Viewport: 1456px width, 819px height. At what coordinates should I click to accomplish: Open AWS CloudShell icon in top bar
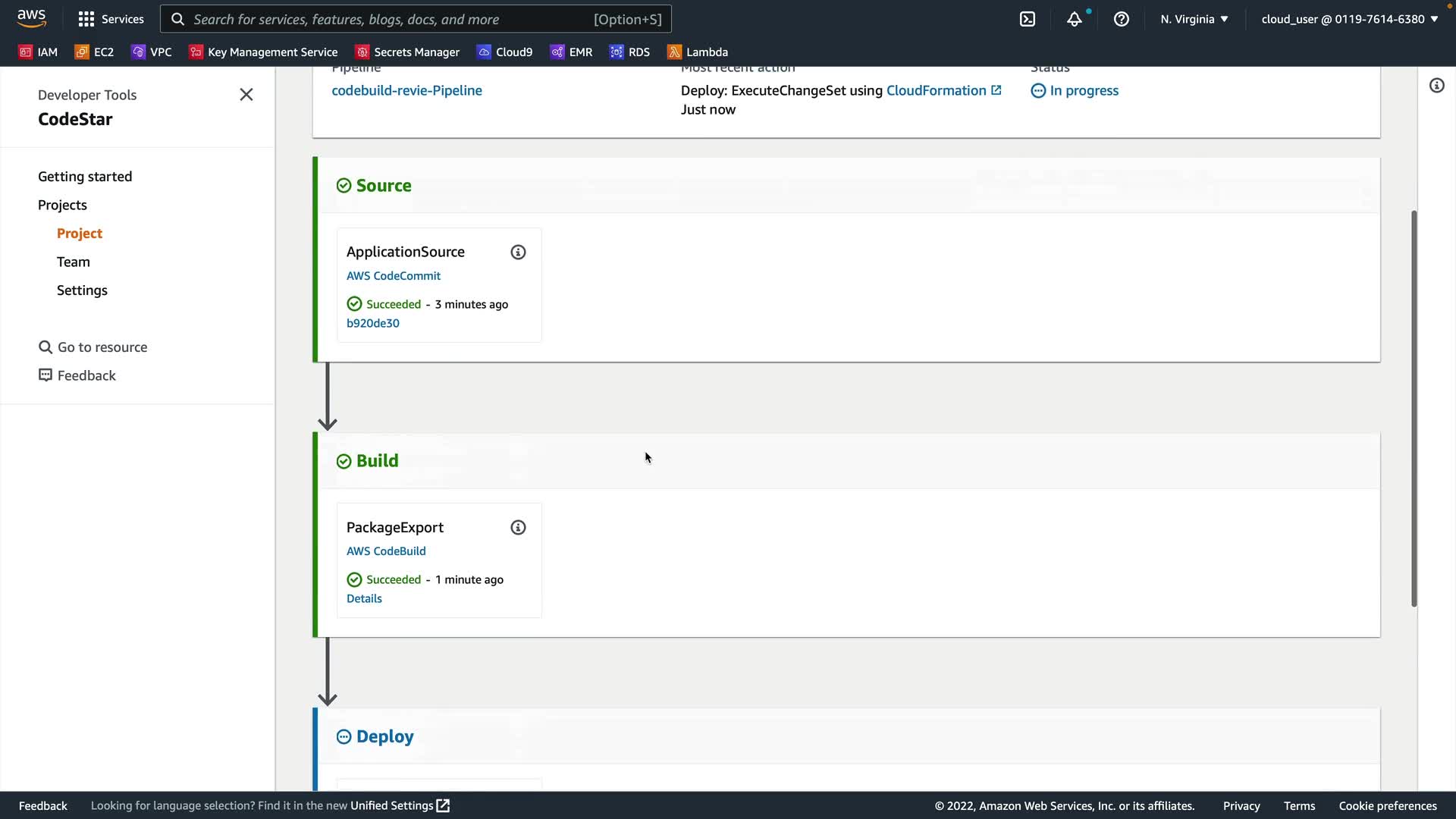click(x=1028, y=19)
